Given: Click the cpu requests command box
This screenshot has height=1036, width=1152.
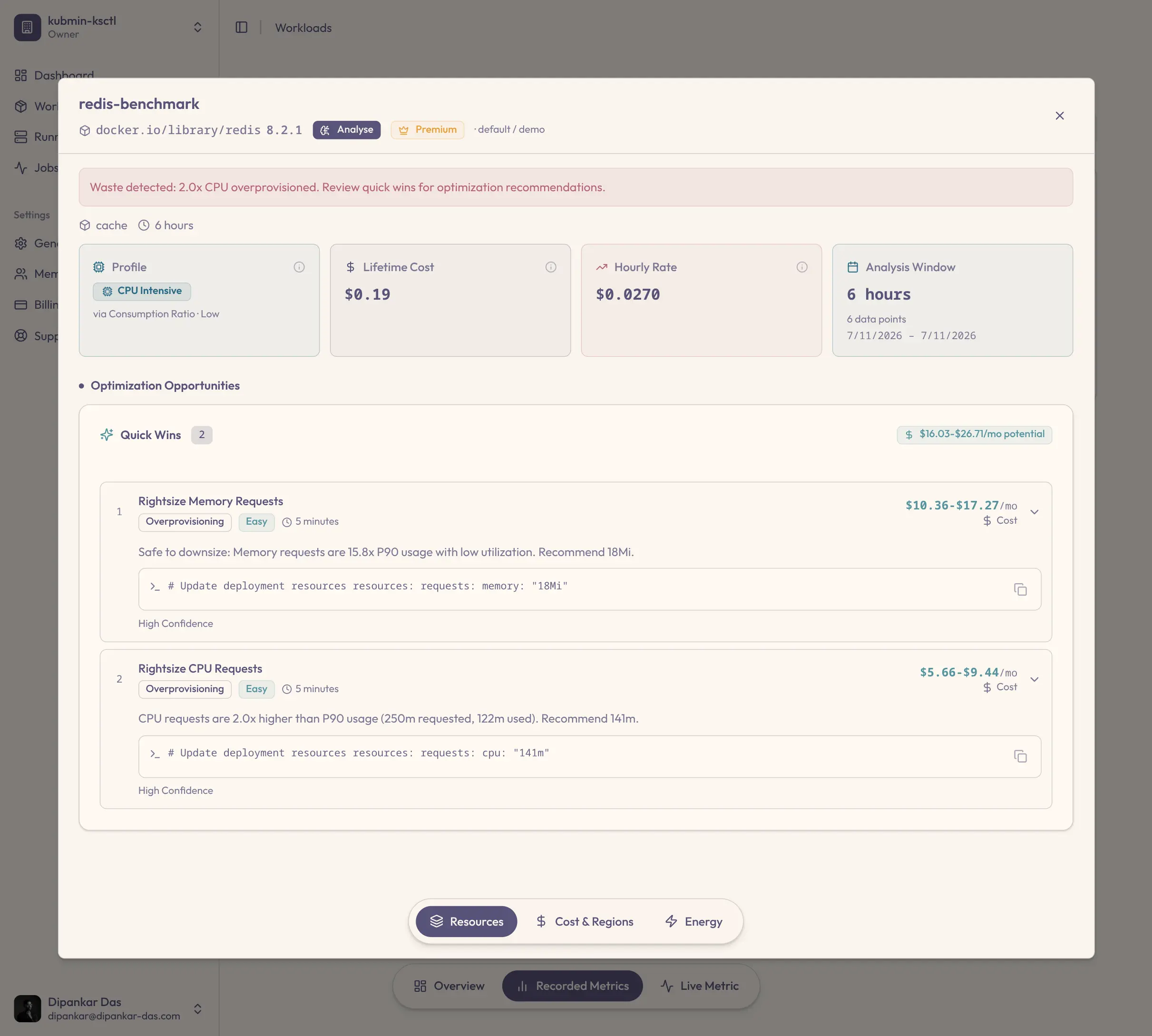Looking at the screenshot, I should pos(590,756).
